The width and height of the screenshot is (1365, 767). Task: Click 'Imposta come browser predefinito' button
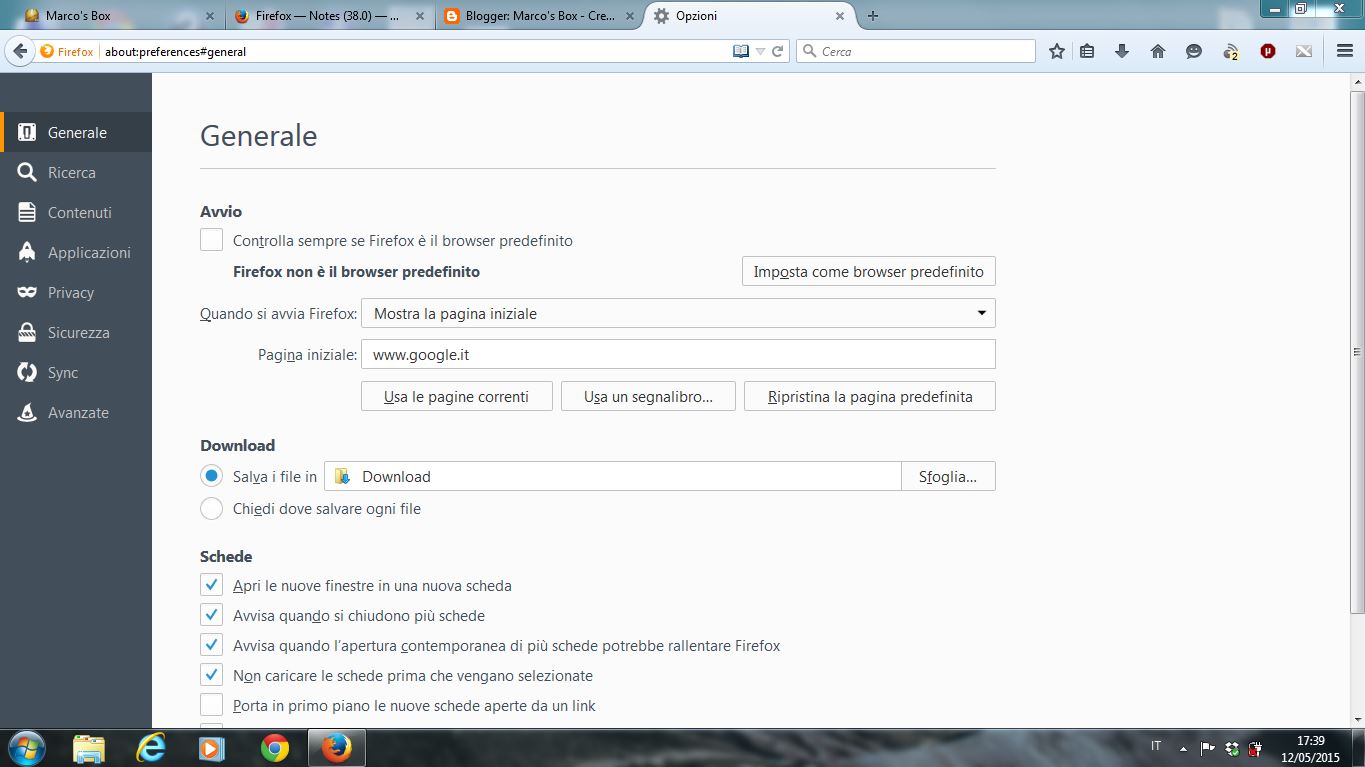click(x=869, y=271)
